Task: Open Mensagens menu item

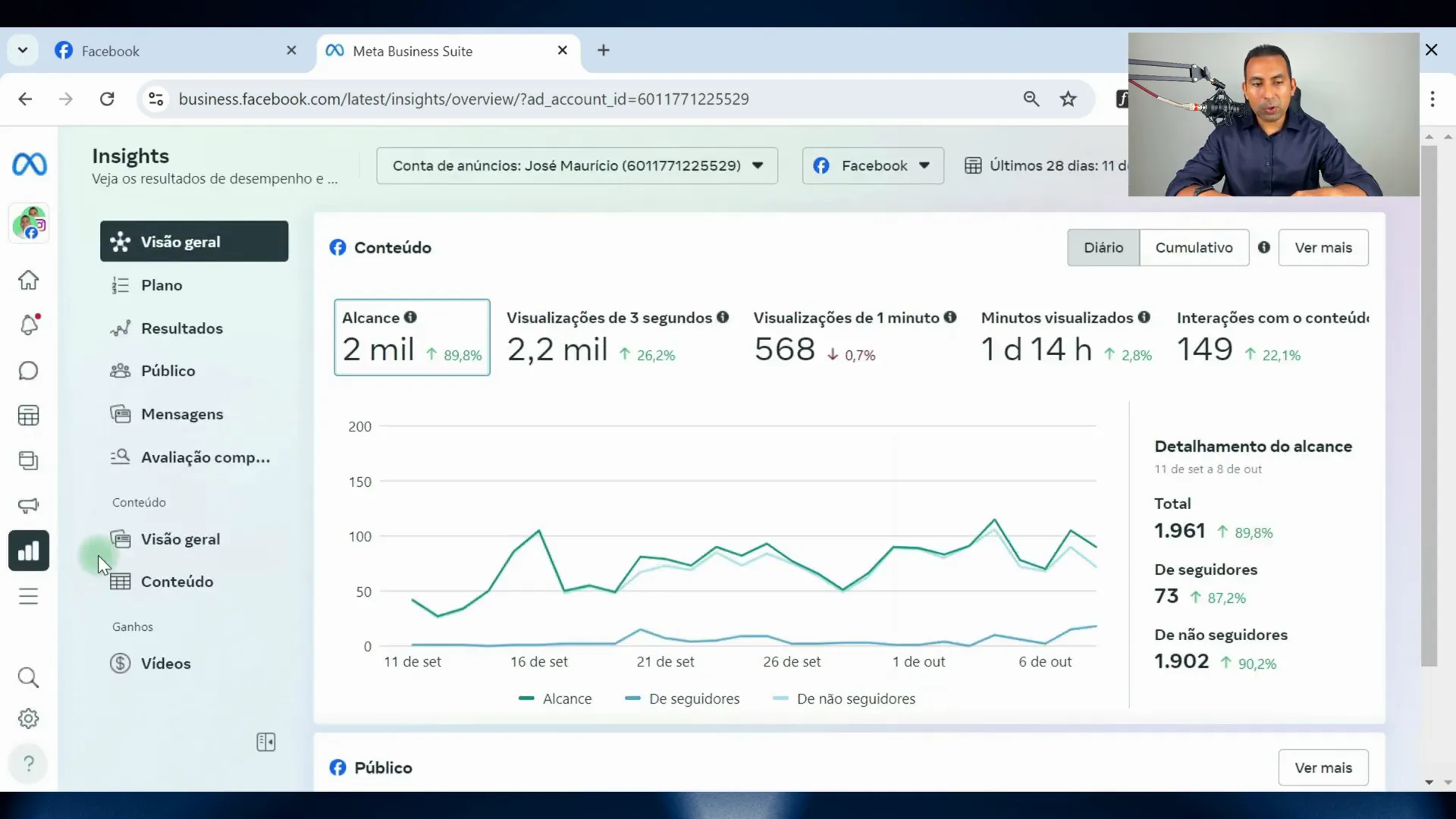Action: 194,414
